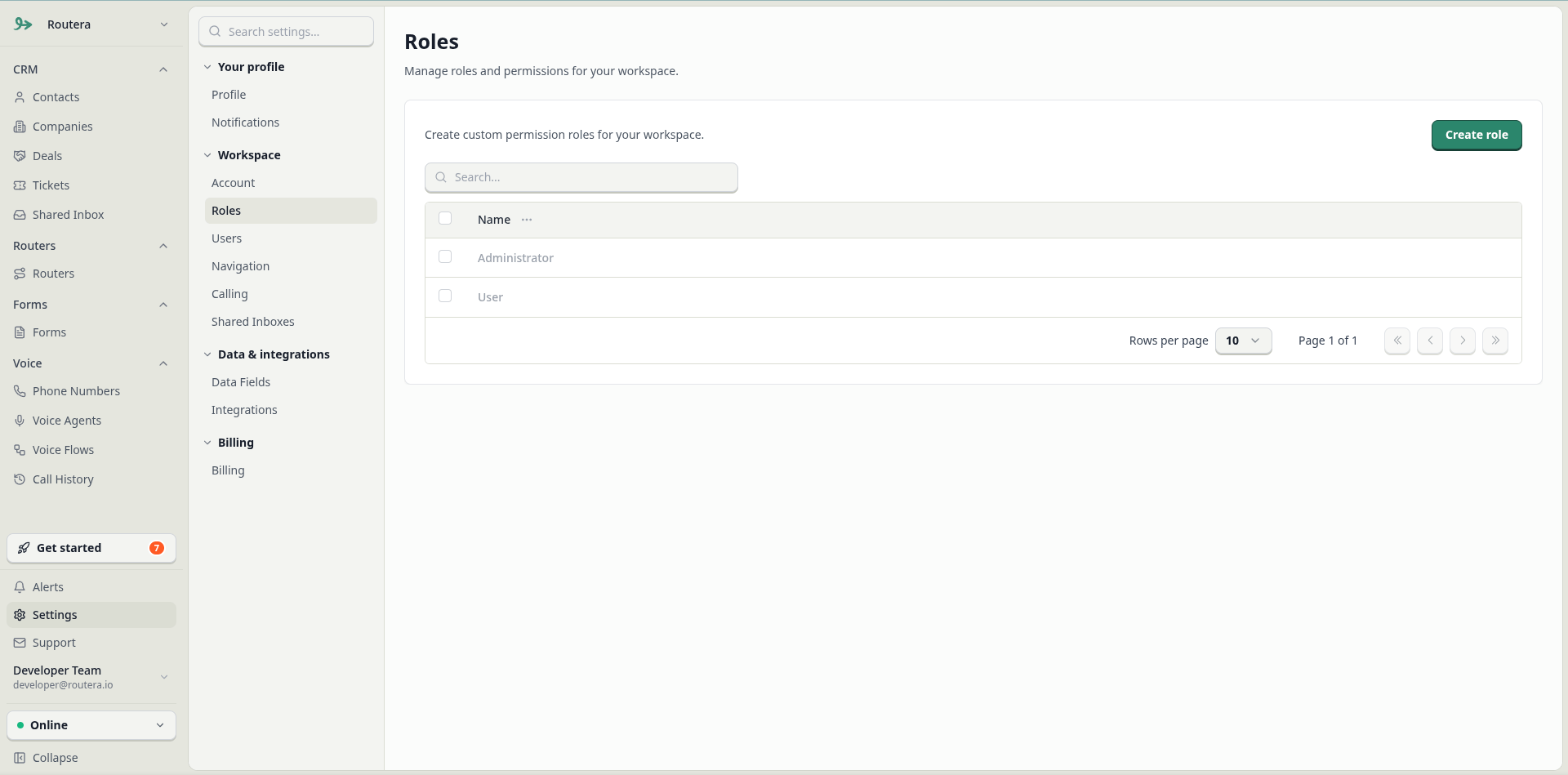Go to the previous page of roles
Screen dimensions: 1568x775
(x=1430, y=341)
